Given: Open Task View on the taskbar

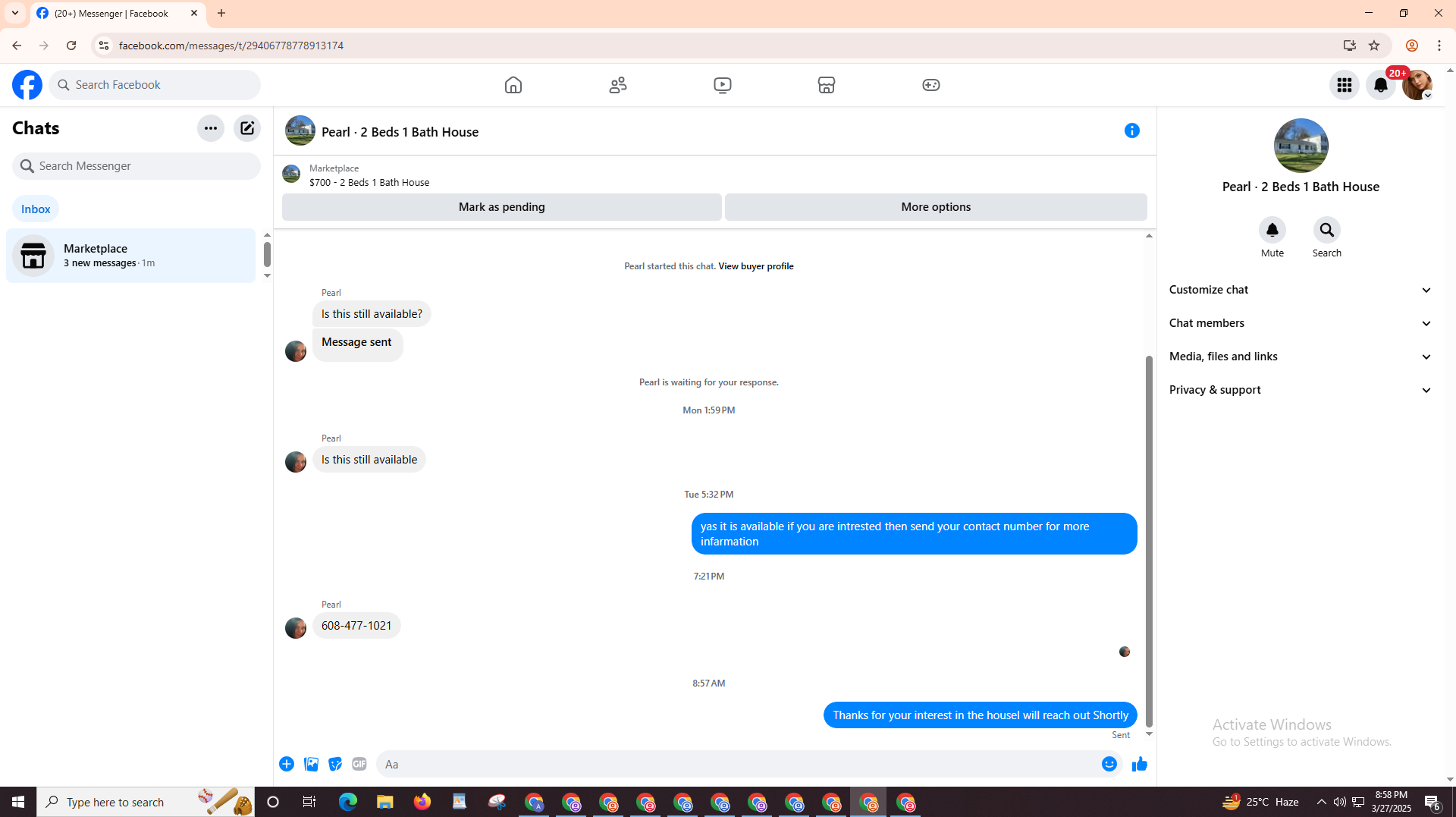Looking at the screenshot, I should pyautogui.click(x=309, y=802).
